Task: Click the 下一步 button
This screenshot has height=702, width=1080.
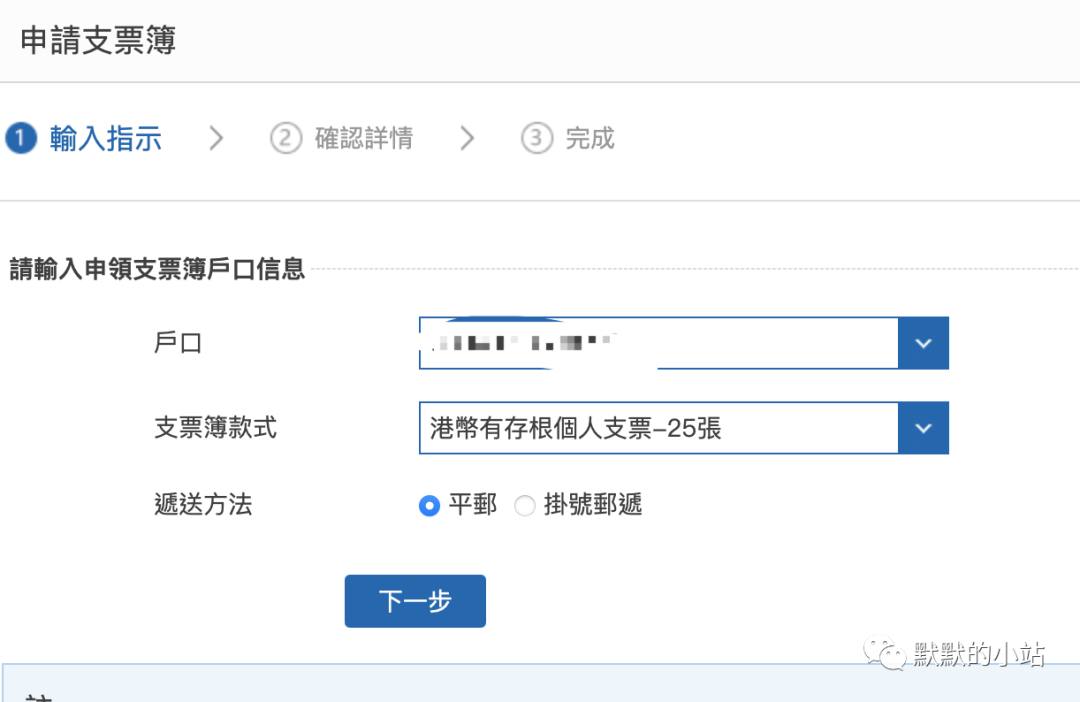Action: point(415,601)
